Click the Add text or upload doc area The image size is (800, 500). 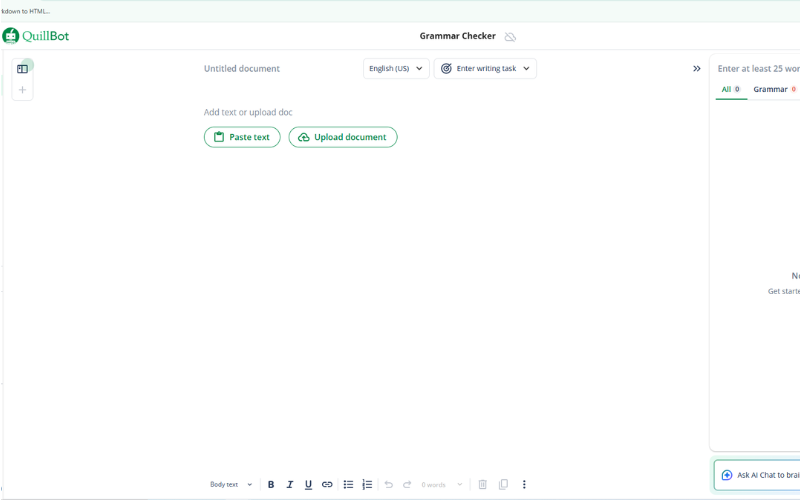(248, 112)
